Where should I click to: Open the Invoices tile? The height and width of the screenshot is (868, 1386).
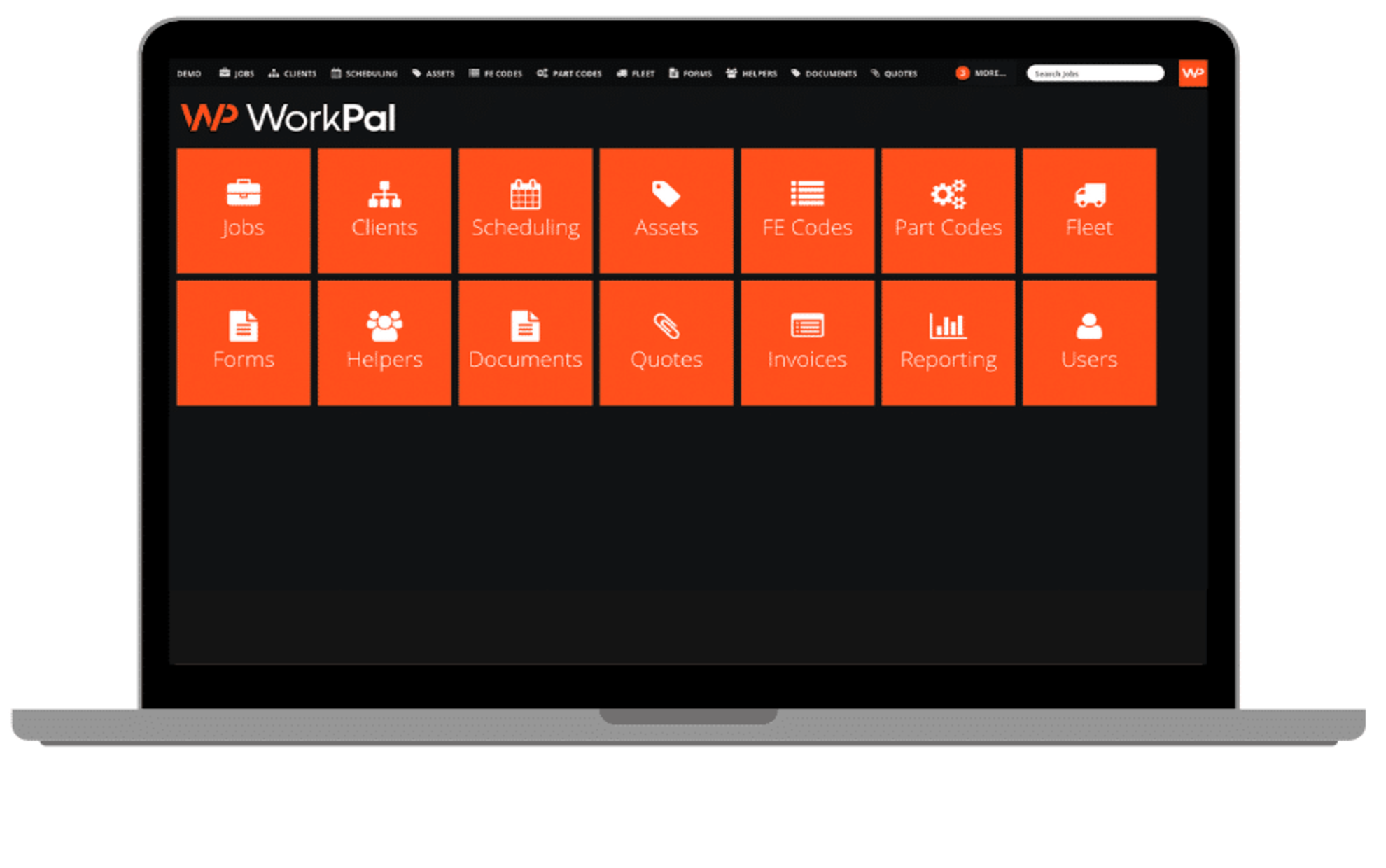[807, 342]
